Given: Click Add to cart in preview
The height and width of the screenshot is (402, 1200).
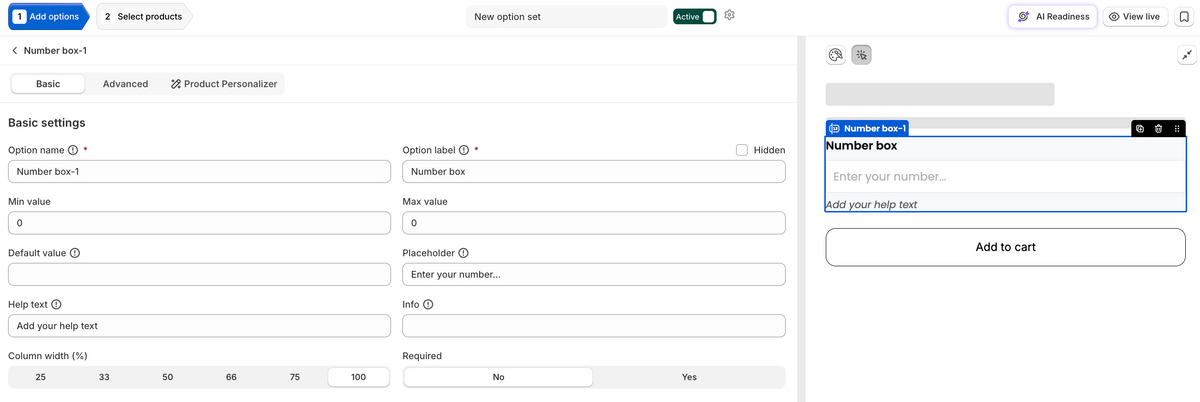Looking at the screenshot, I should (1005, 247).
